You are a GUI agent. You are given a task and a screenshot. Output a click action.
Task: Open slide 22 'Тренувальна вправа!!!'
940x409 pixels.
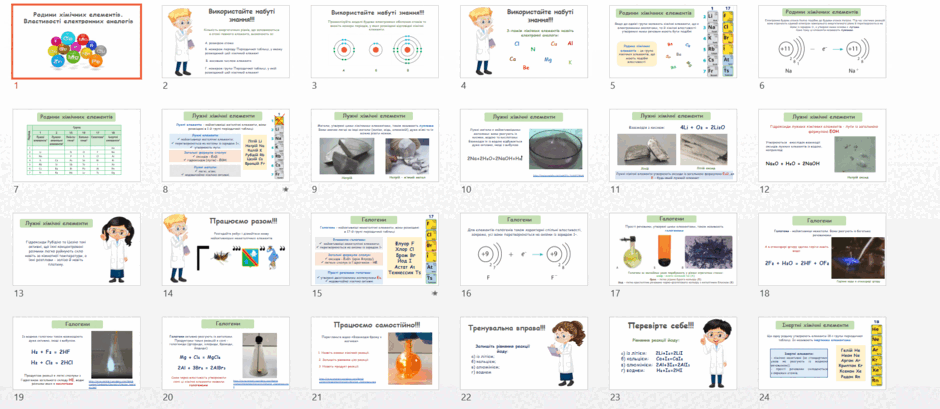525,353
